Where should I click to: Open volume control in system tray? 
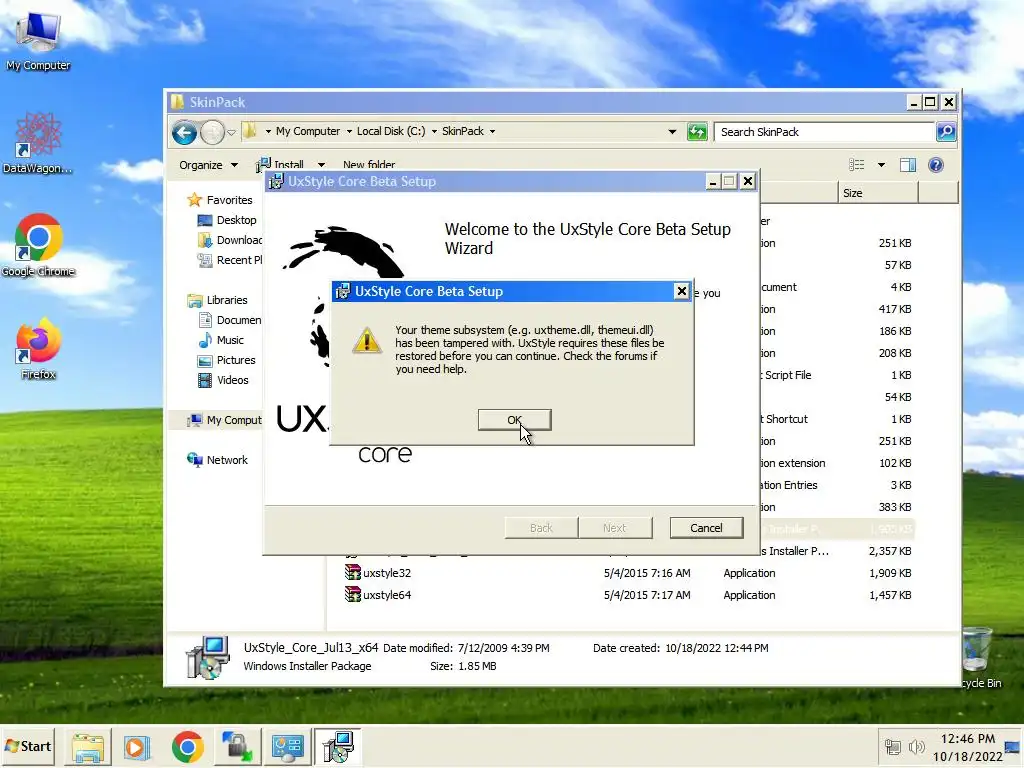(916, 747)
